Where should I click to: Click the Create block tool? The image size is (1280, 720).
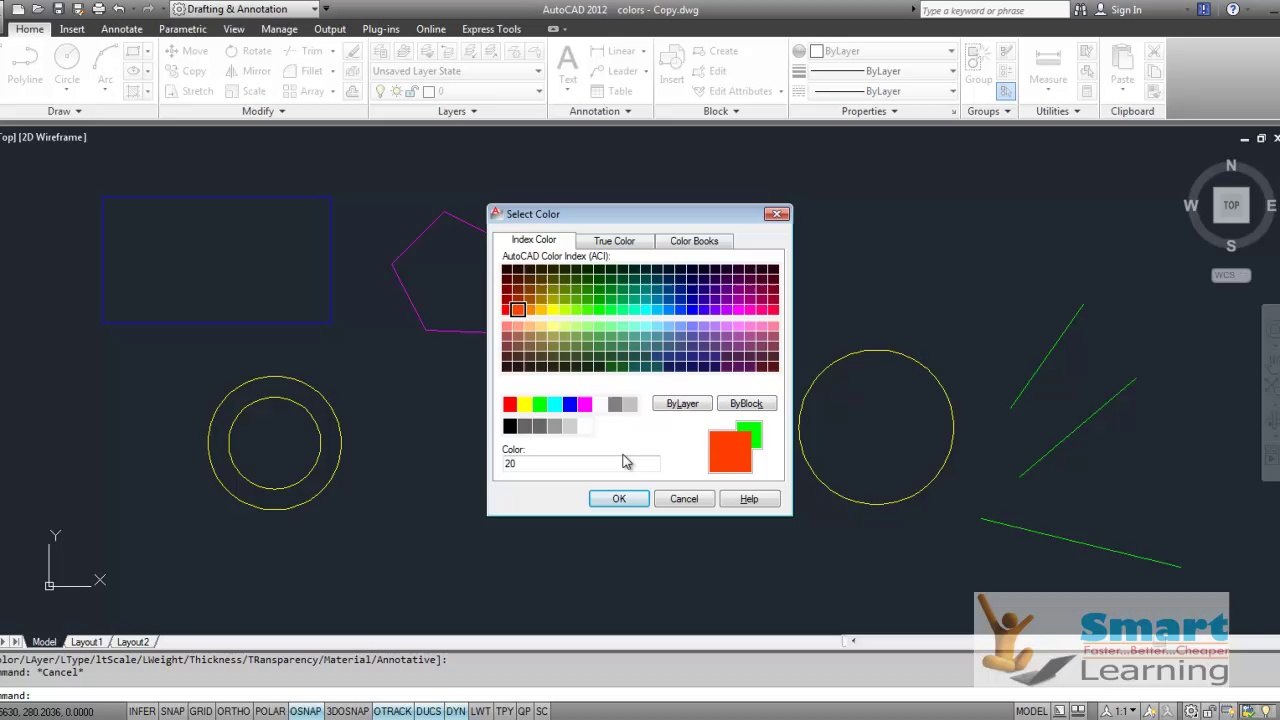(715, 51)
